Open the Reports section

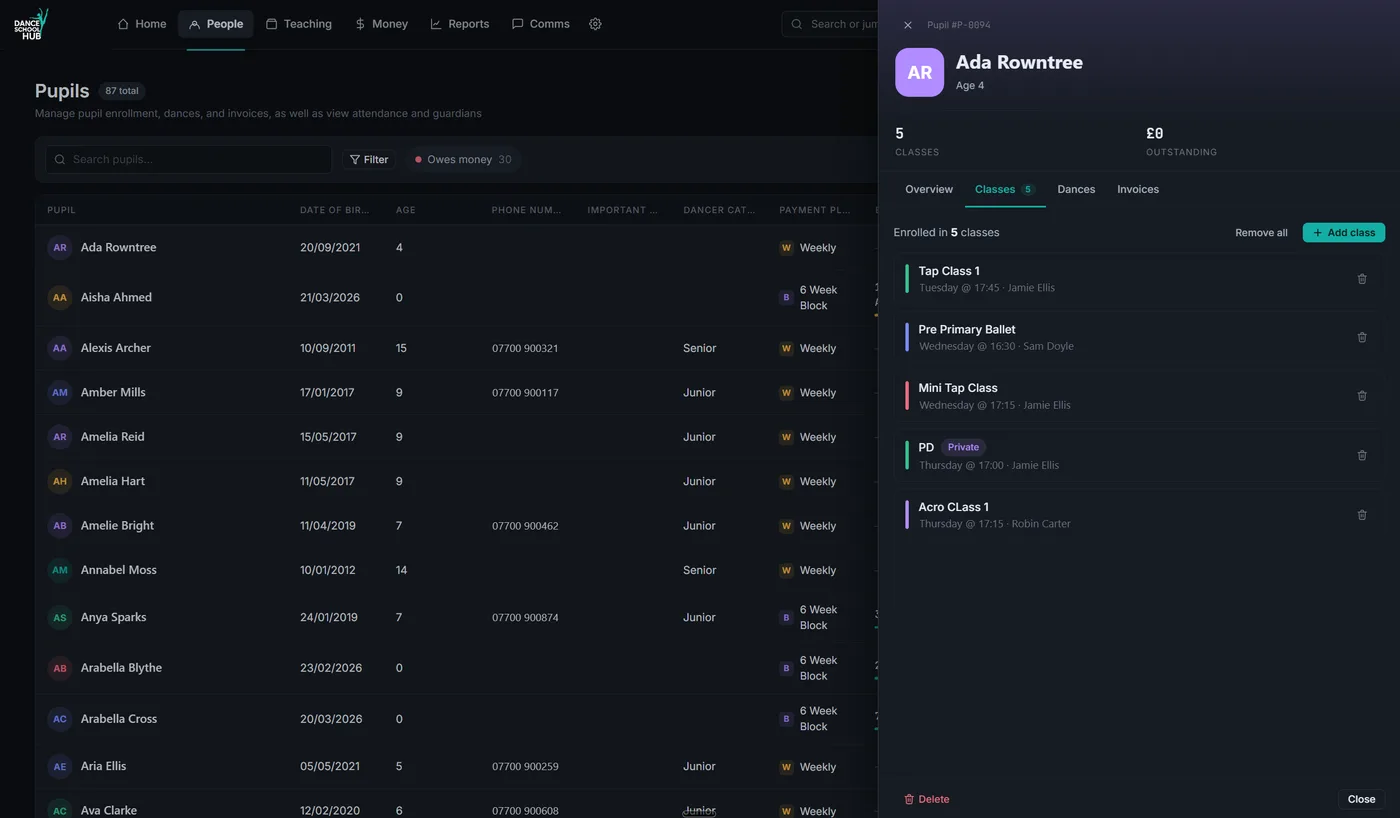click(459, 24)
